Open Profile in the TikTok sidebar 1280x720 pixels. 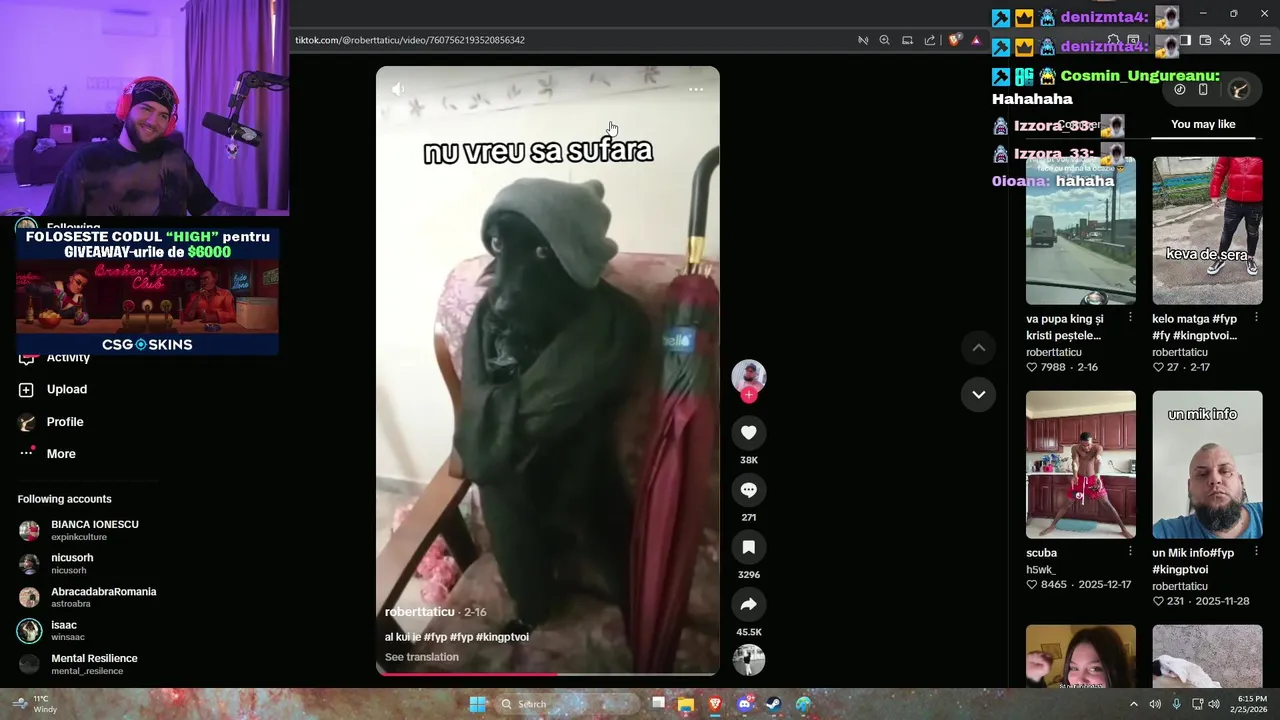coord(52,422)
